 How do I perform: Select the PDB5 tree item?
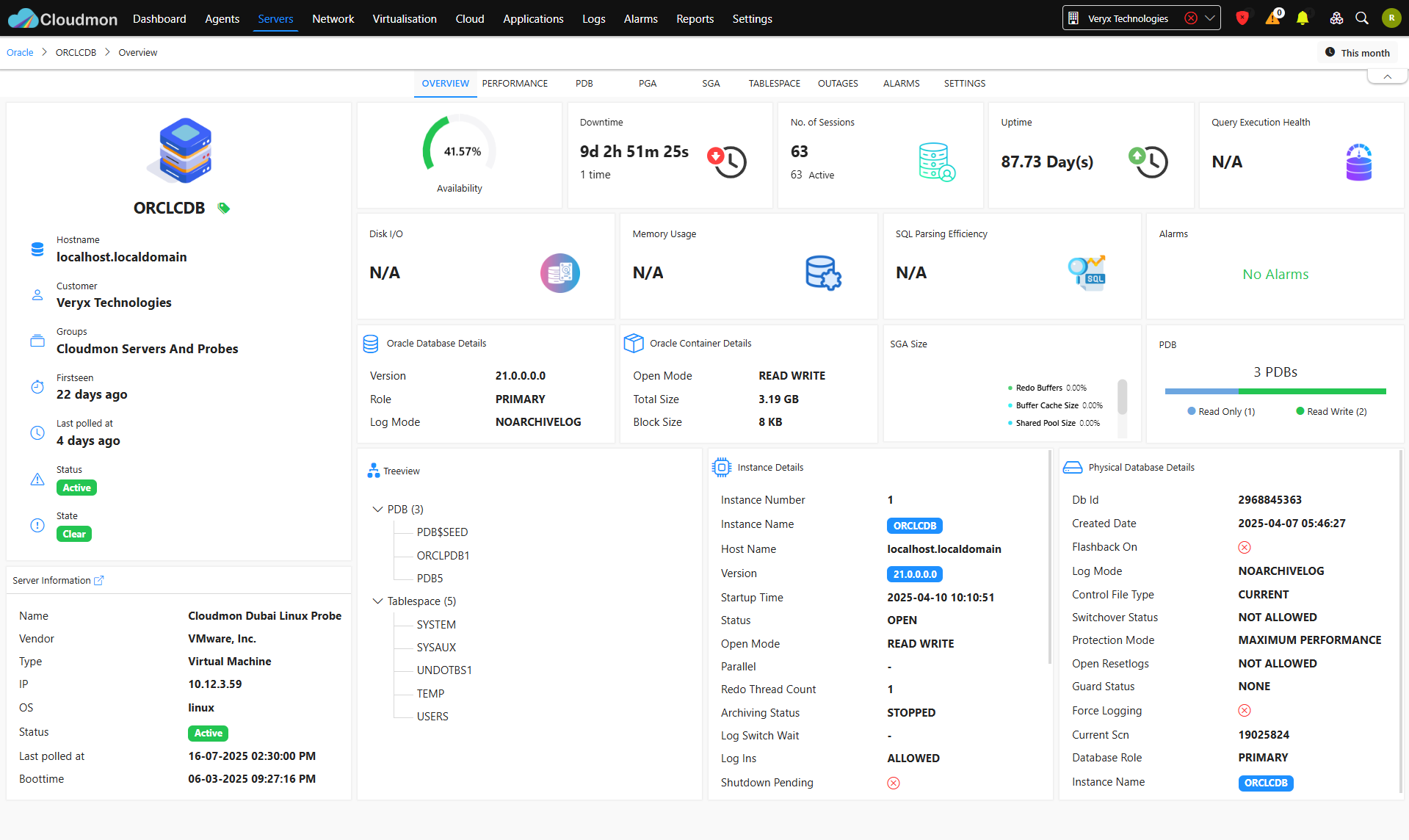[430, 578]
